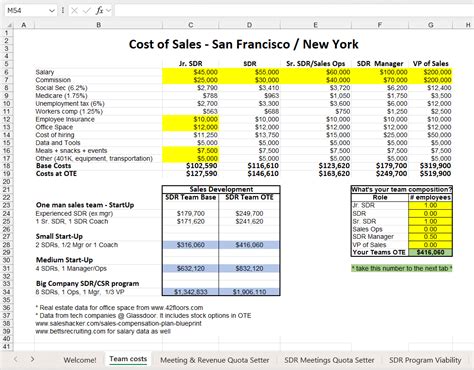
Task: Select One man sales team - StartUp label
Action: pos(85,205)
